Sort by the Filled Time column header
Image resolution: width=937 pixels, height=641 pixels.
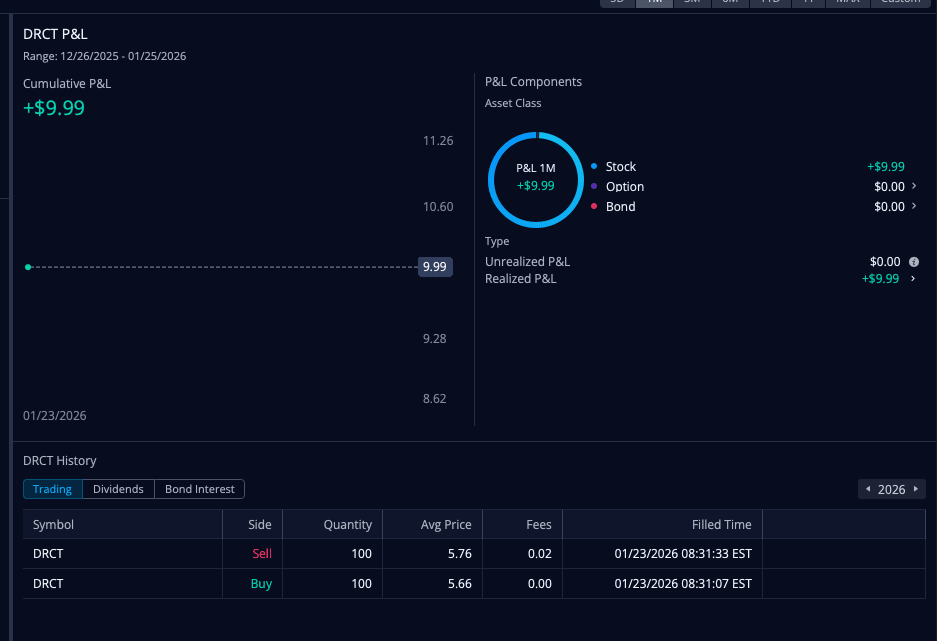point(721,524)
